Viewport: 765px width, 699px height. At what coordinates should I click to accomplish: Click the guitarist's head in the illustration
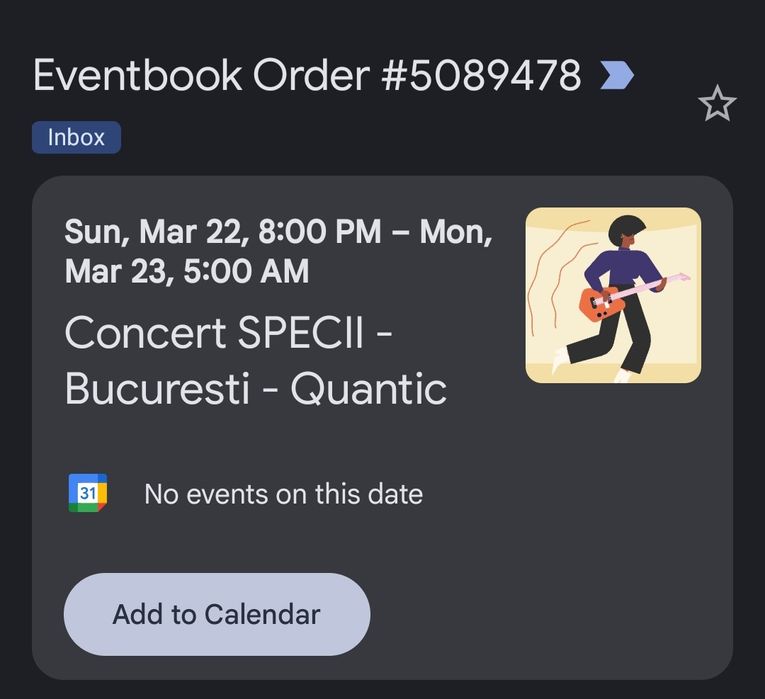pos(628,232)
